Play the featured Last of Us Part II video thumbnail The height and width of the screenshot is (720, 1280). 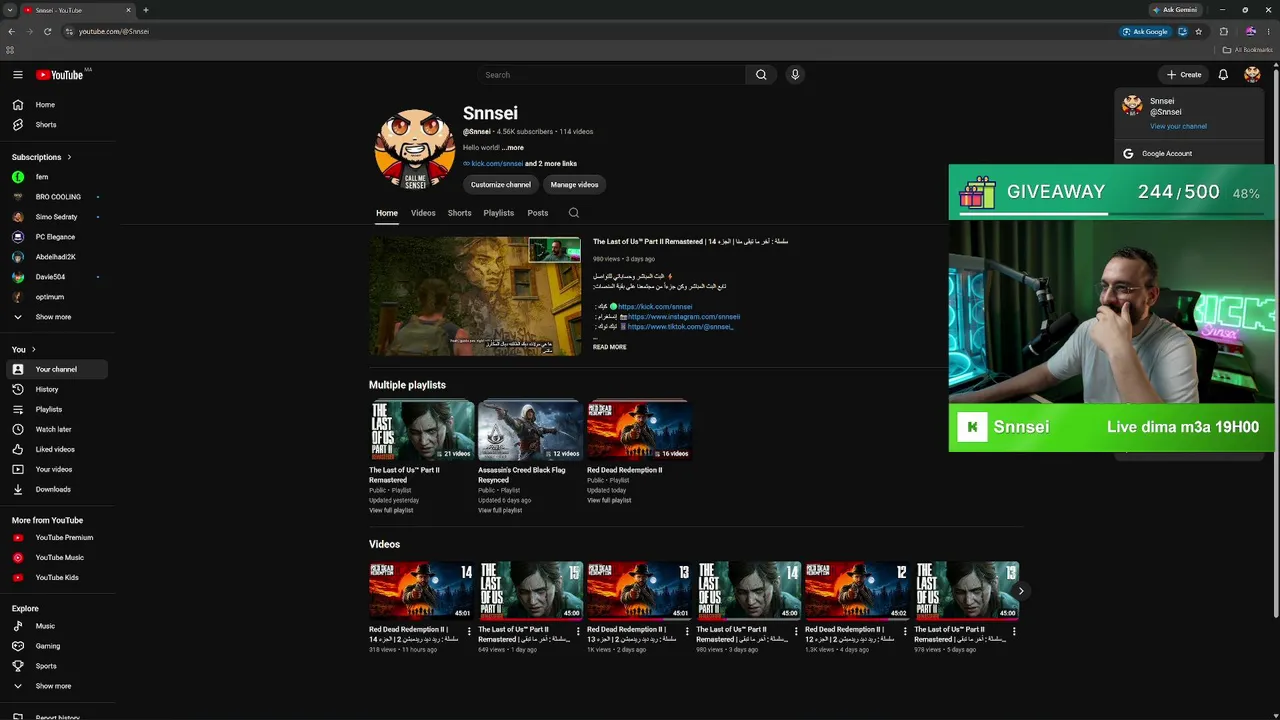[475, 296]
